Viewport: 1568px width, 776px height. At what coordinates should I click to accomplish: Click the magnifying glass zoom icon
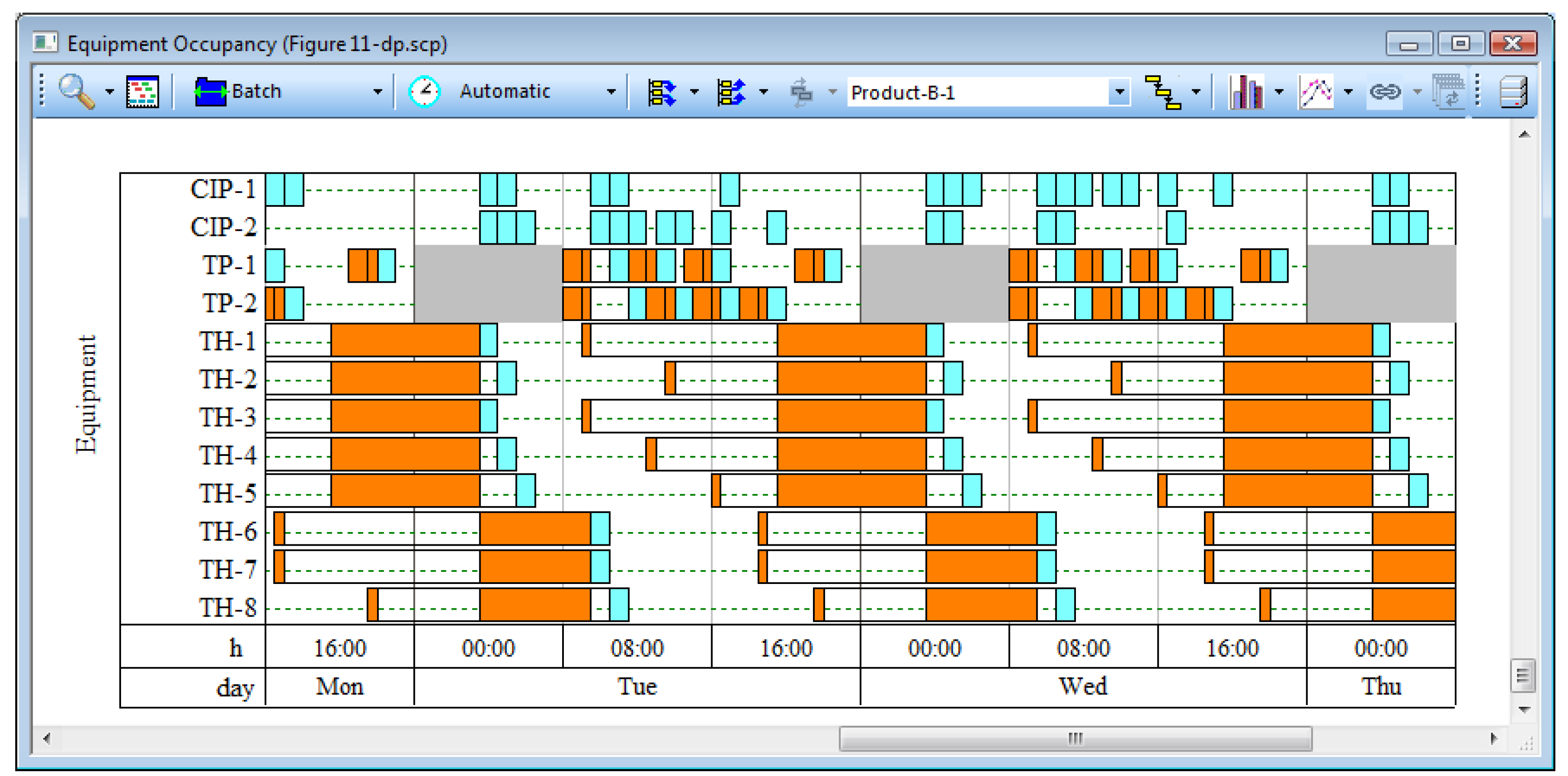(76, 91)
